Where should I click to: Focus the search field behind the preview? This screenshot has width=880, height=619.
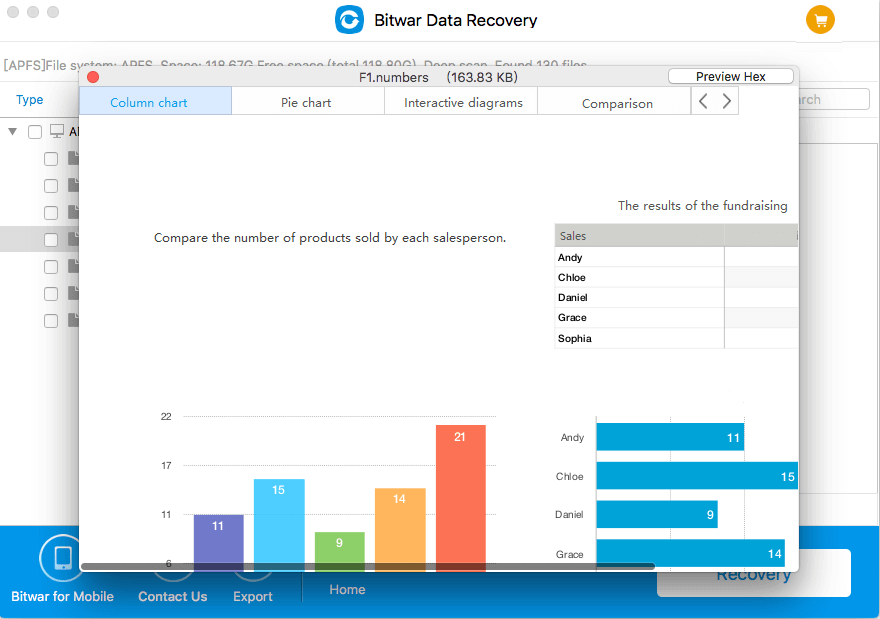coord(833,99)
